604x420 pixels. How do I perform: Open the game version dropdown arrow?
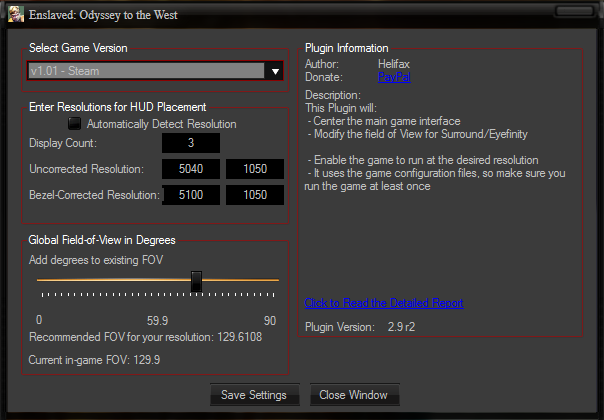pyautogui.click(x=275, y=71)
